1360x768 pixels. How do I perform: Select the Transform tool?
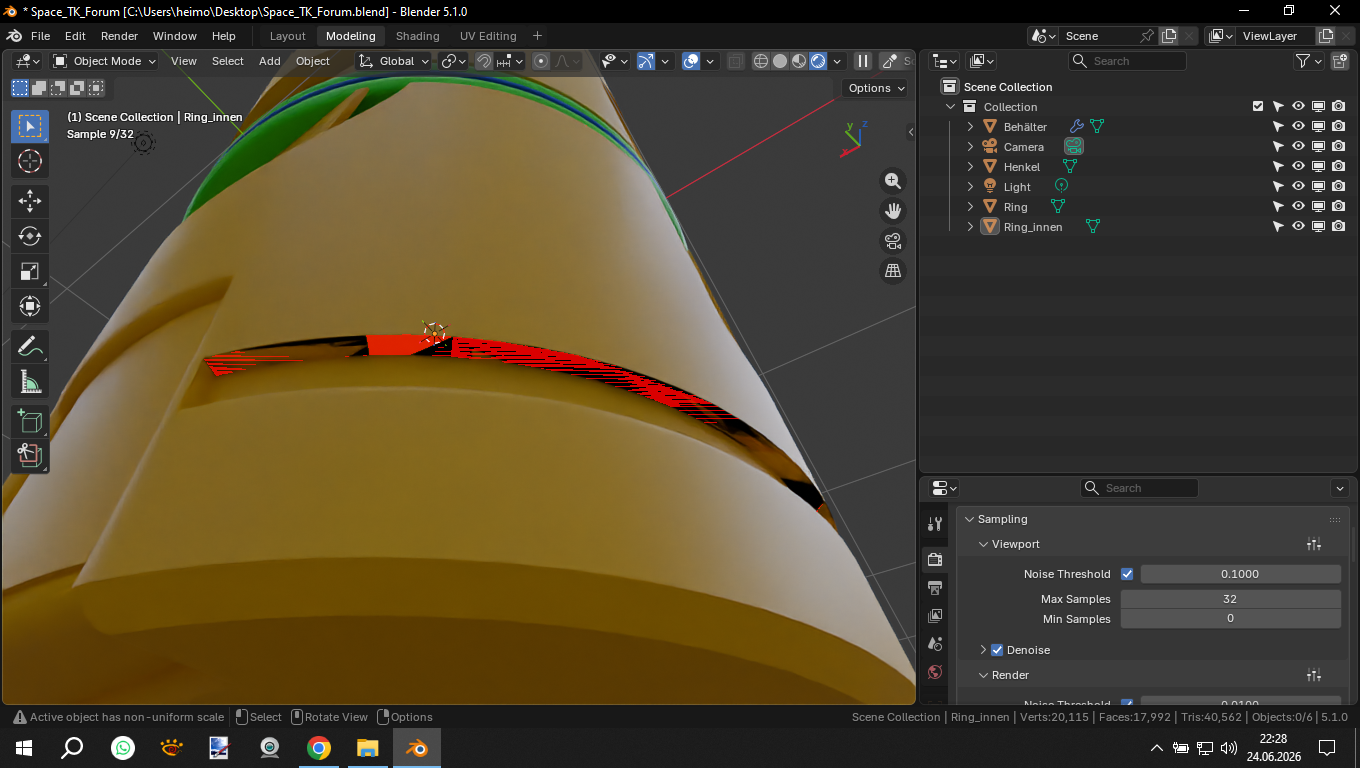point(30,306)
